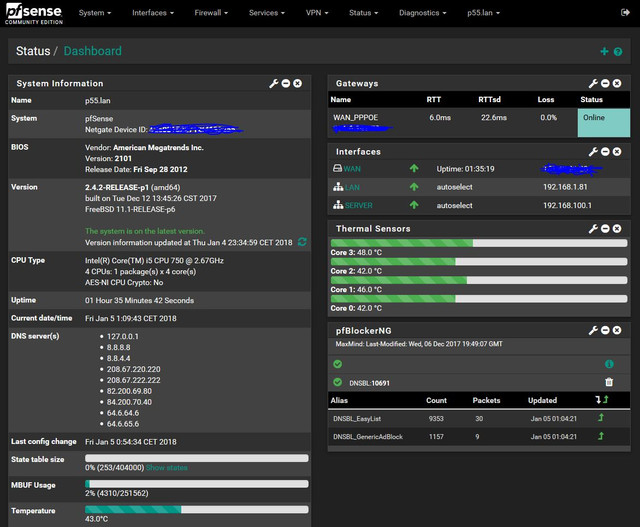
Task: Click the sort arrows in pfBlockerNG table header
Action: tap(602, 400)
